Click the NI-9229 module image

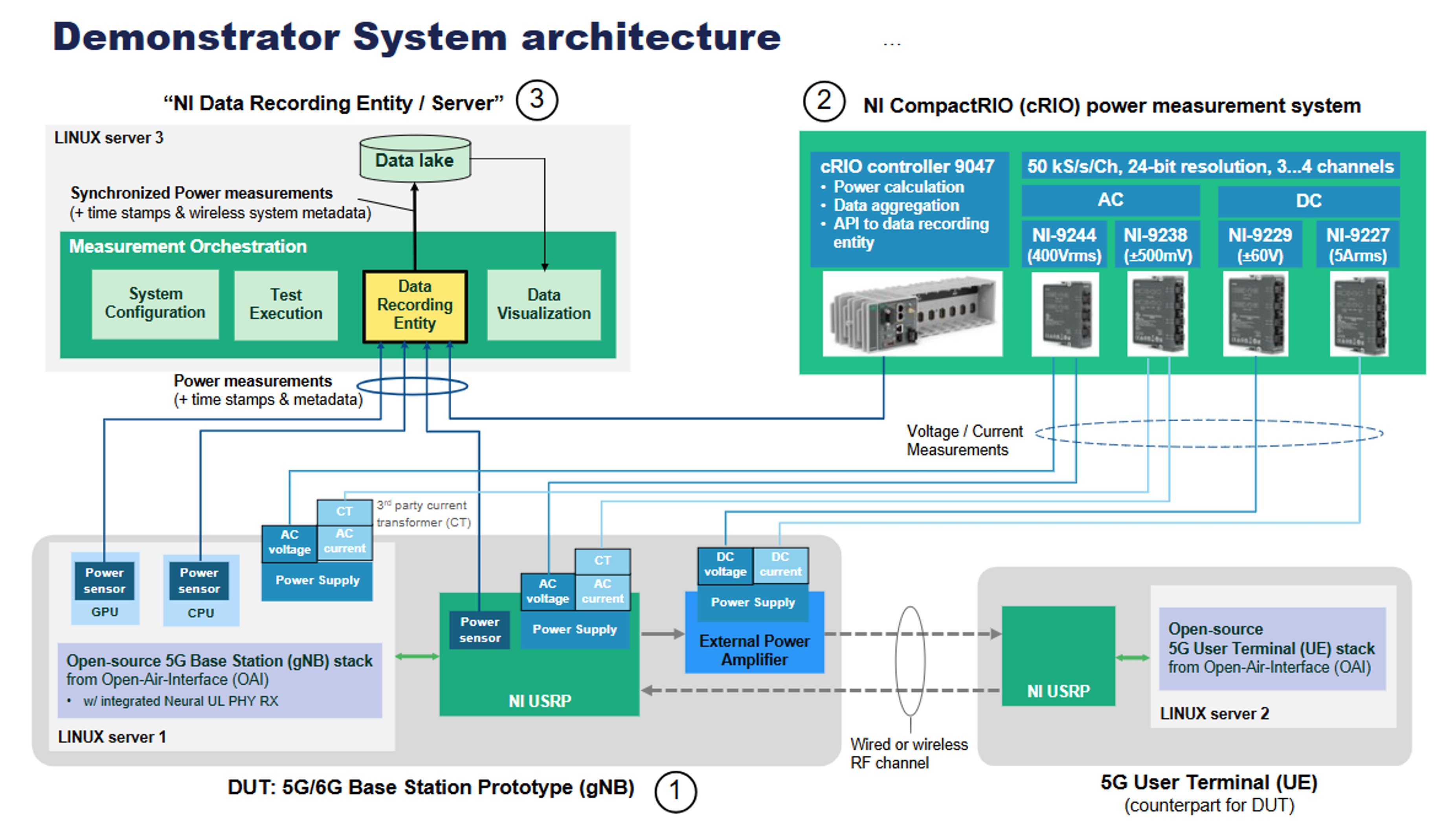pos(1256,314)
